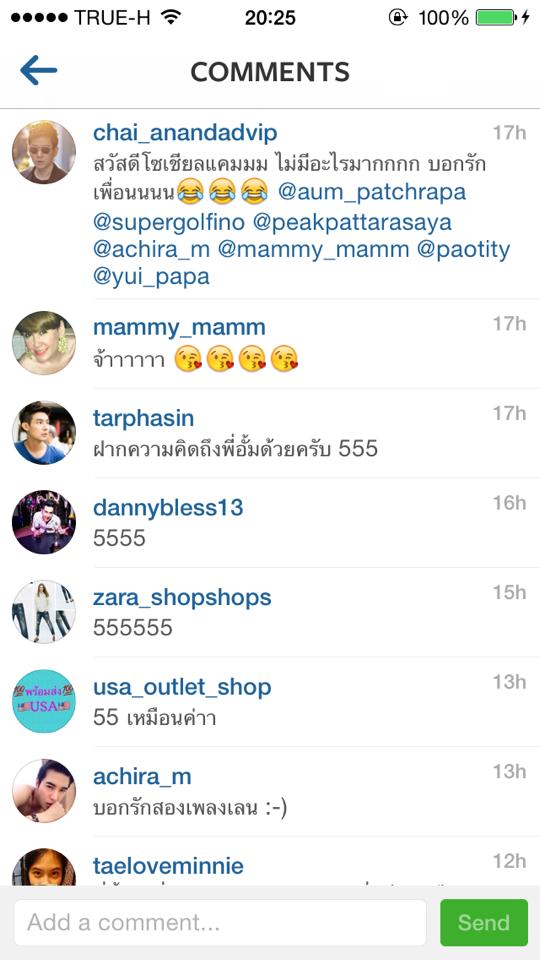Image resolution: width=540 pixels, height=960 pixels.
Task: Open the tarphasin username link
Action: pyautogui.click(x=143, y=418)
